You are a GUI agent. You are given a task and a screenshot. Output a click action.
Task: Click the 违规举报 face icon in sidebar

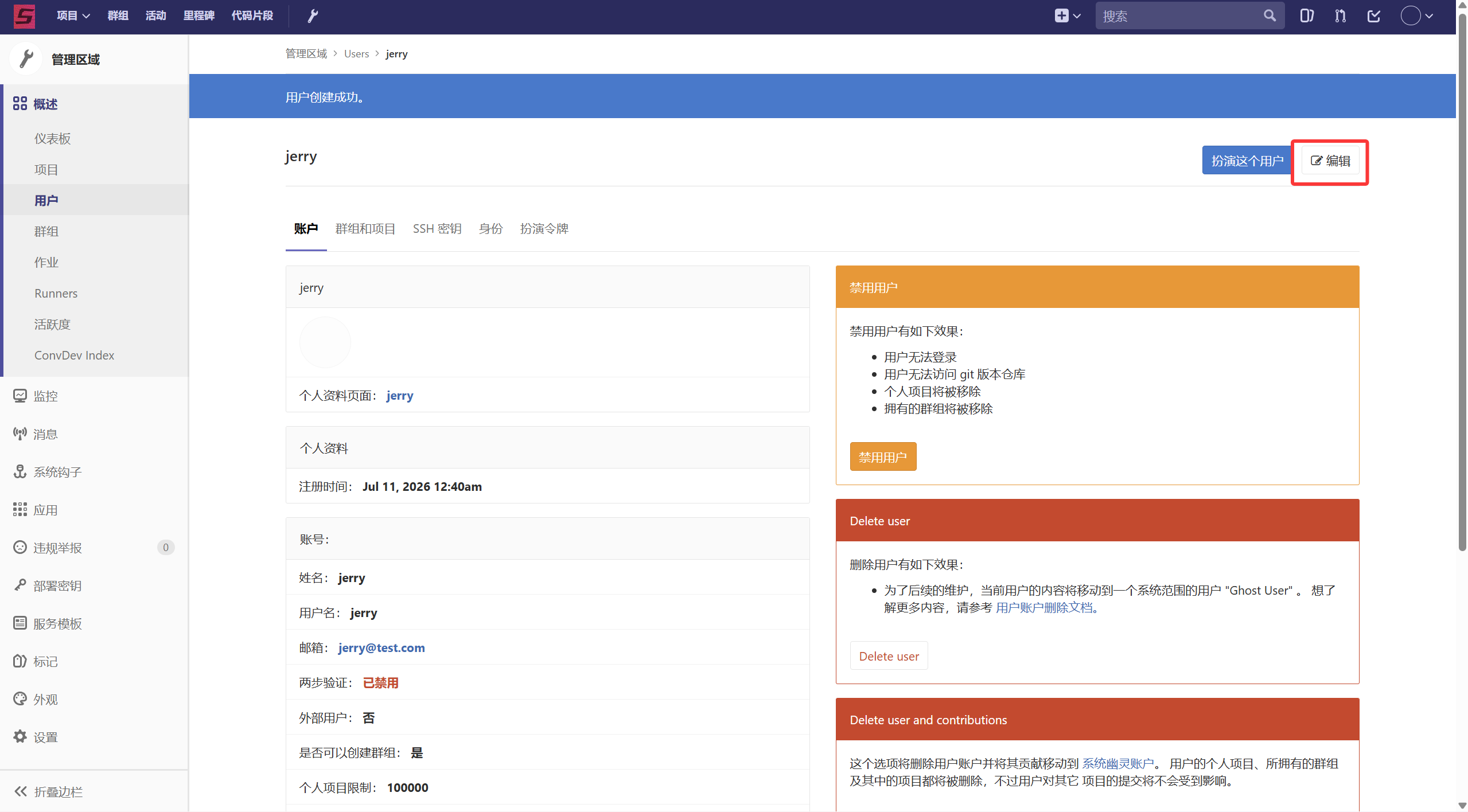click(x=20, y=547)
